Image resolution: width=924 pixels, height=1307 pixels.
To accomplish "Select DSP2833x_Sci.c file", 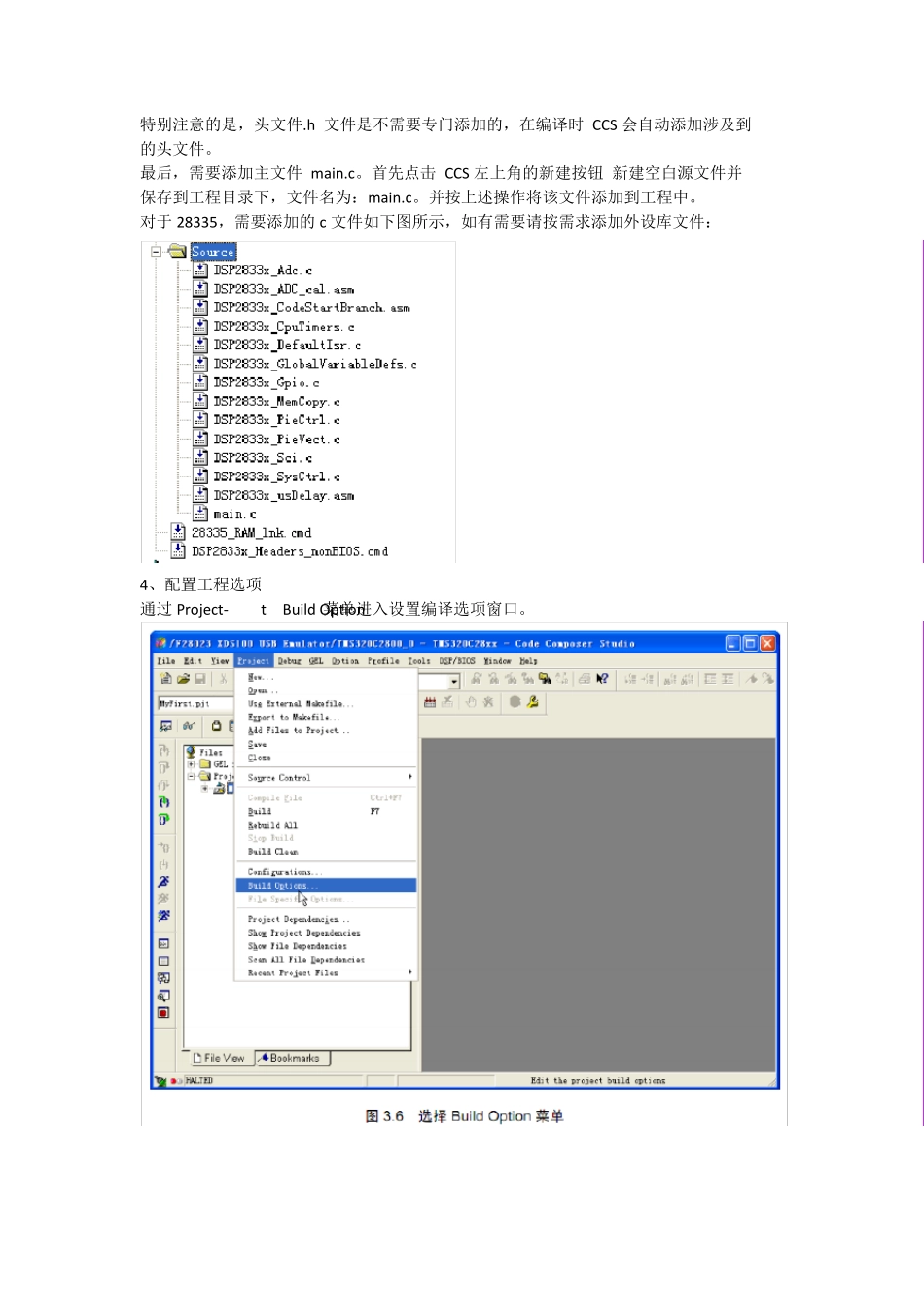I will point(263,457).
